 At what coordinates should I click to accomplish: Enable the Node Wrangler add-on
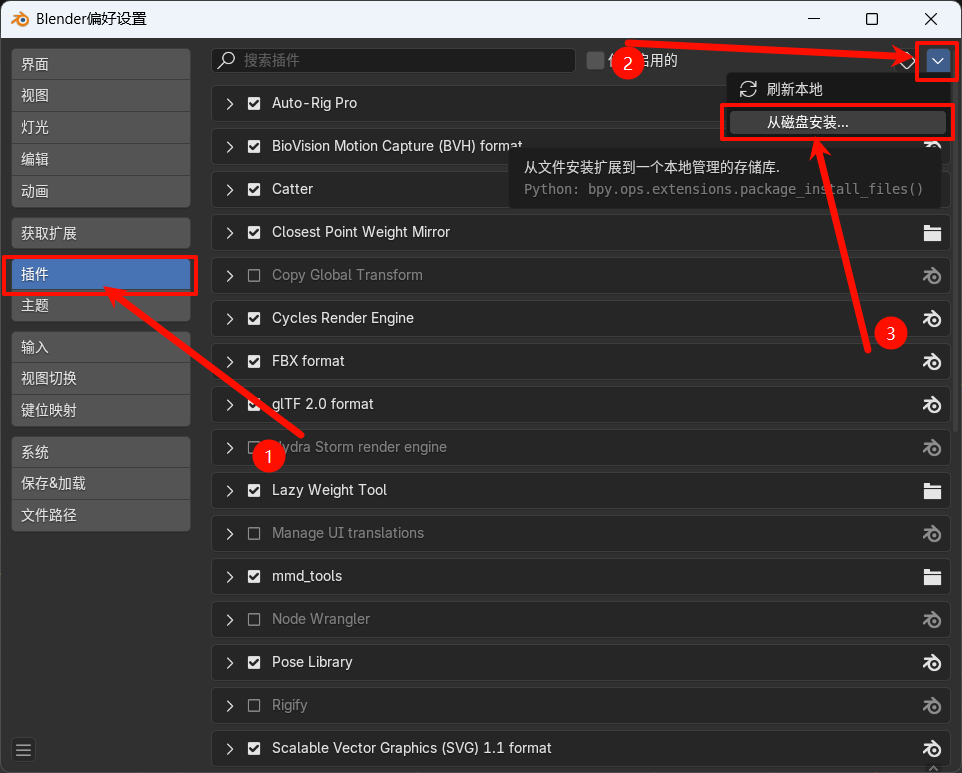[254, 619]
